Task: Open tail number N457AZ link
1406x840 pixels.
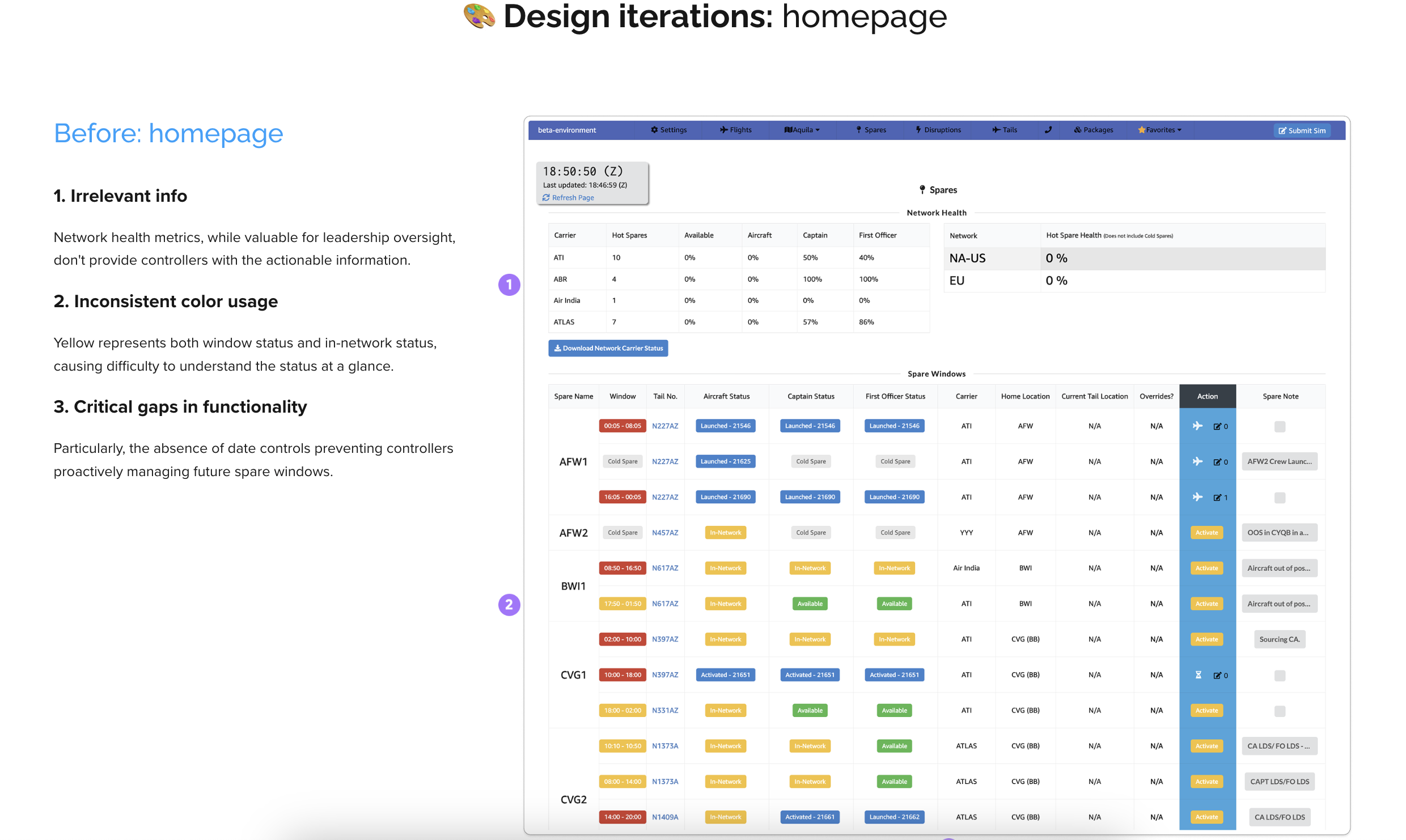Action: (664, 532)
